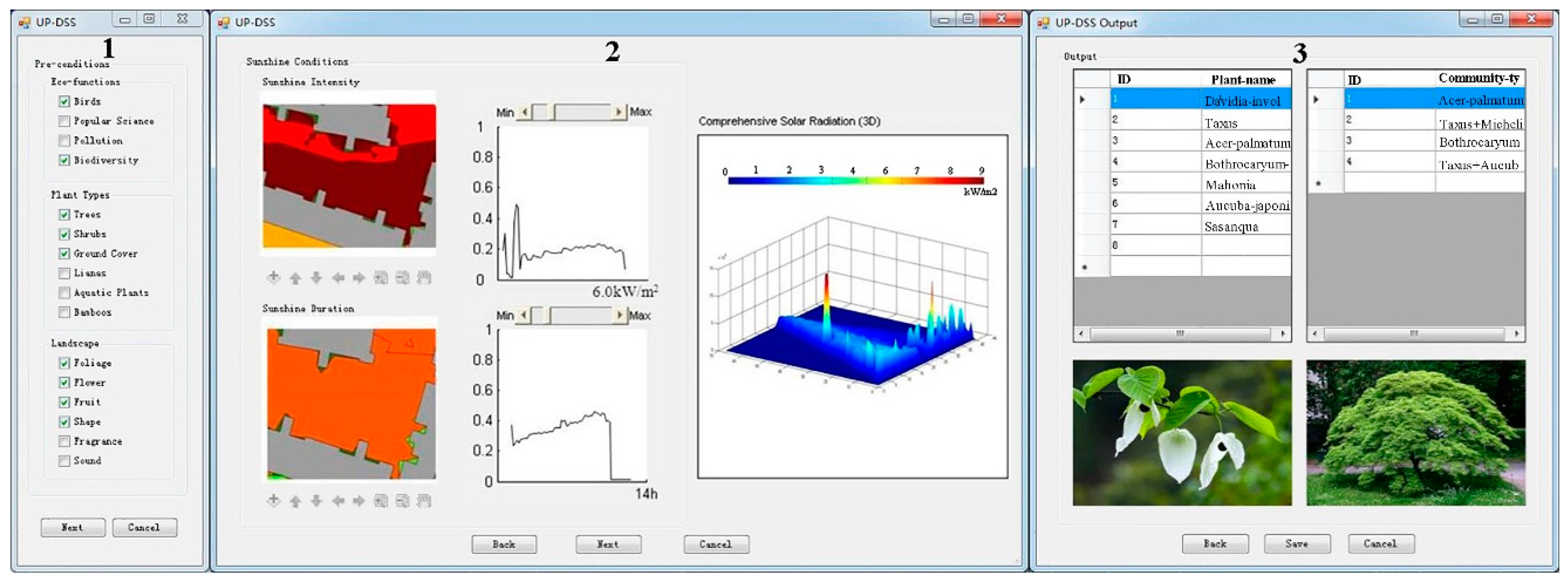
Task: Click the Max arrow of the Sunshine Intensity slider
Action: click(x=619, y=112)
